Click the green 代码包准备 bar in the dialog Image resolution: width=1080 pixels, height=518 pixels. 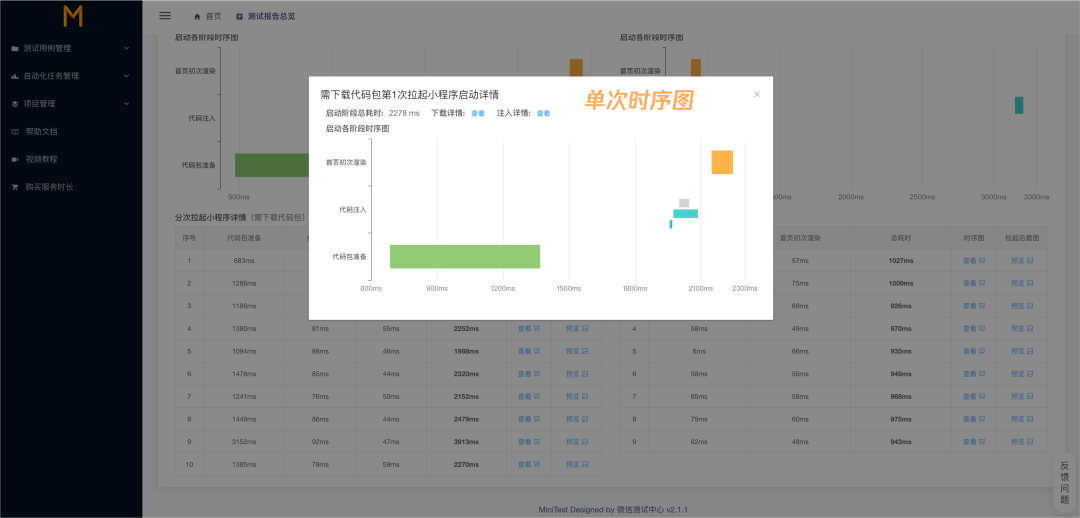coord(465,256)
